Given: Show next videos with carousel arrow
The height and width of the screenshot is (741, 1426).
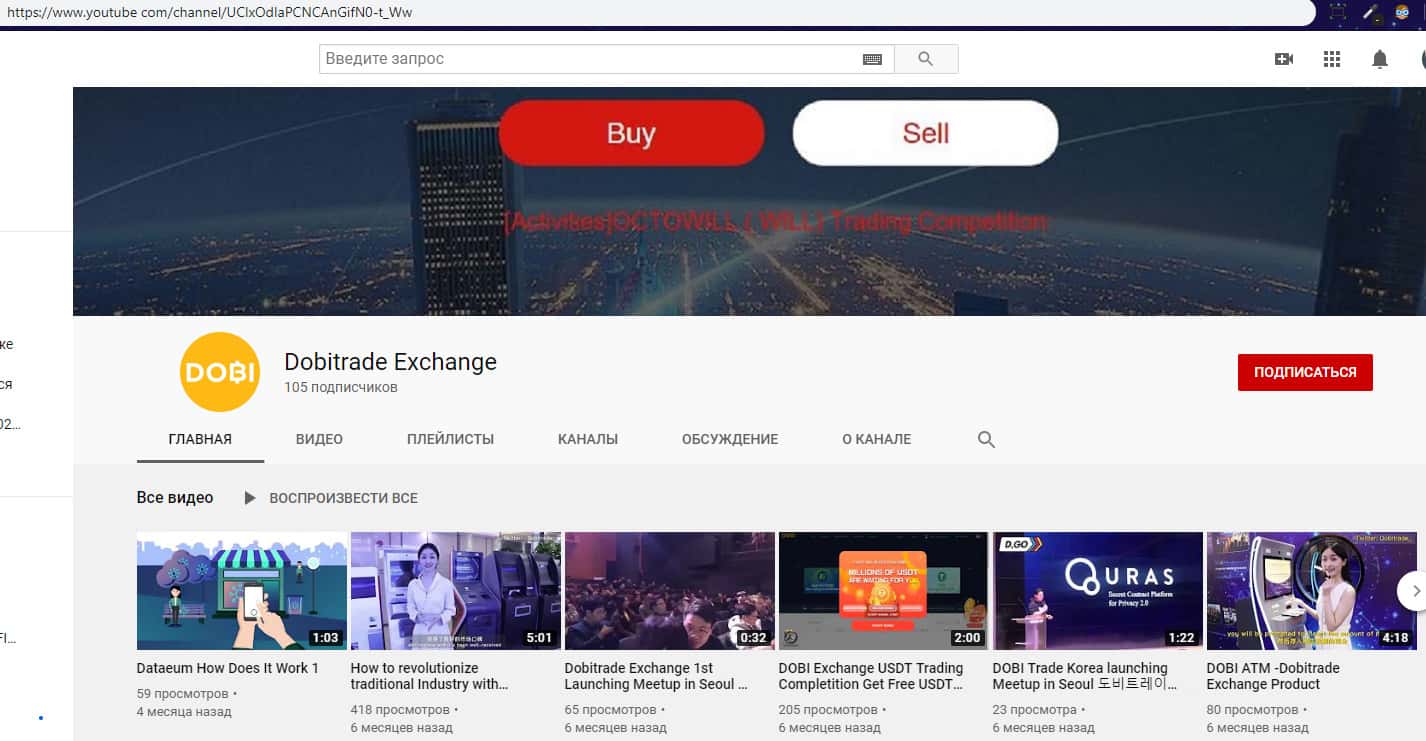Looking at the screenshot, I should click(1413, 591).
